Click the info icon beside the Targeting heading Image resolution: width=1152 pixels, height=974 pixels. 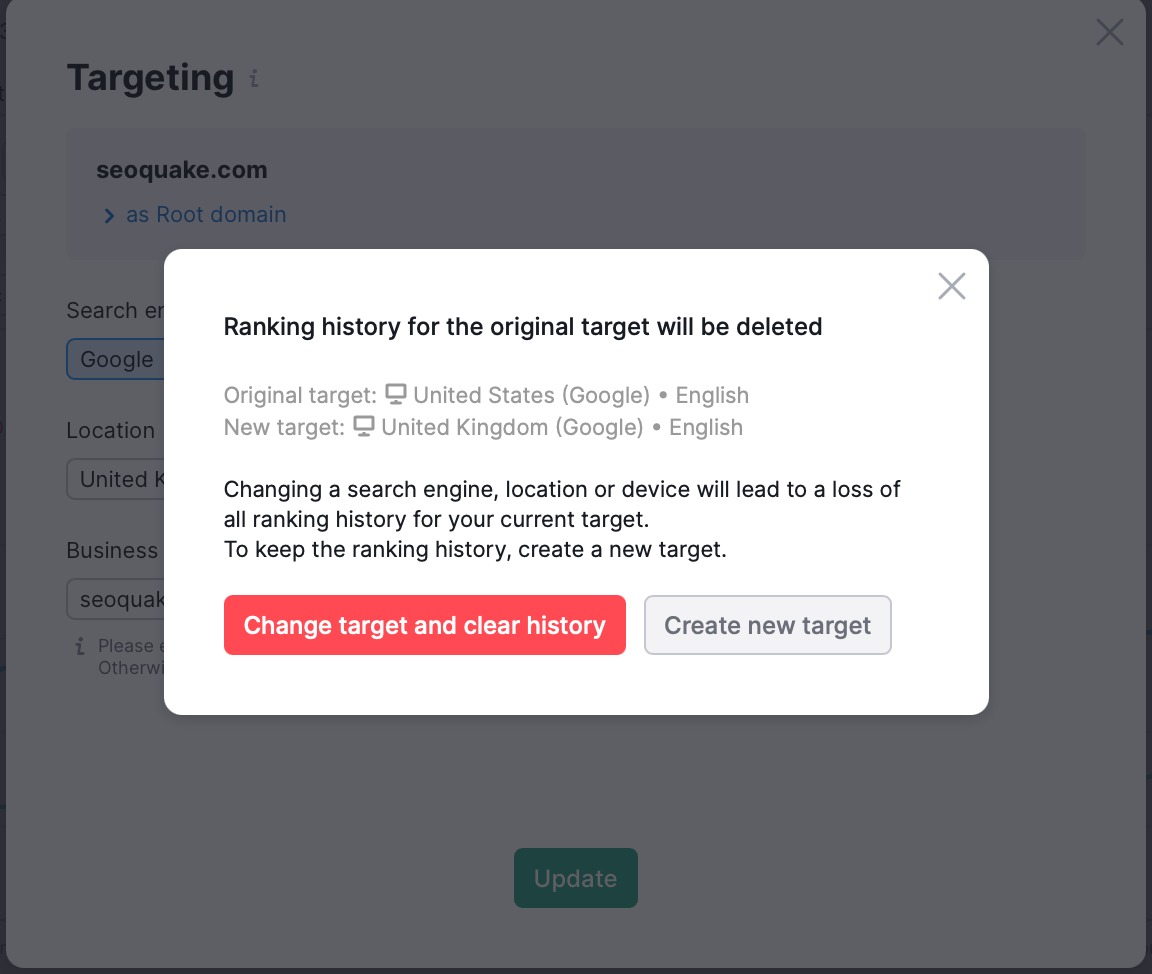[253, 80]
